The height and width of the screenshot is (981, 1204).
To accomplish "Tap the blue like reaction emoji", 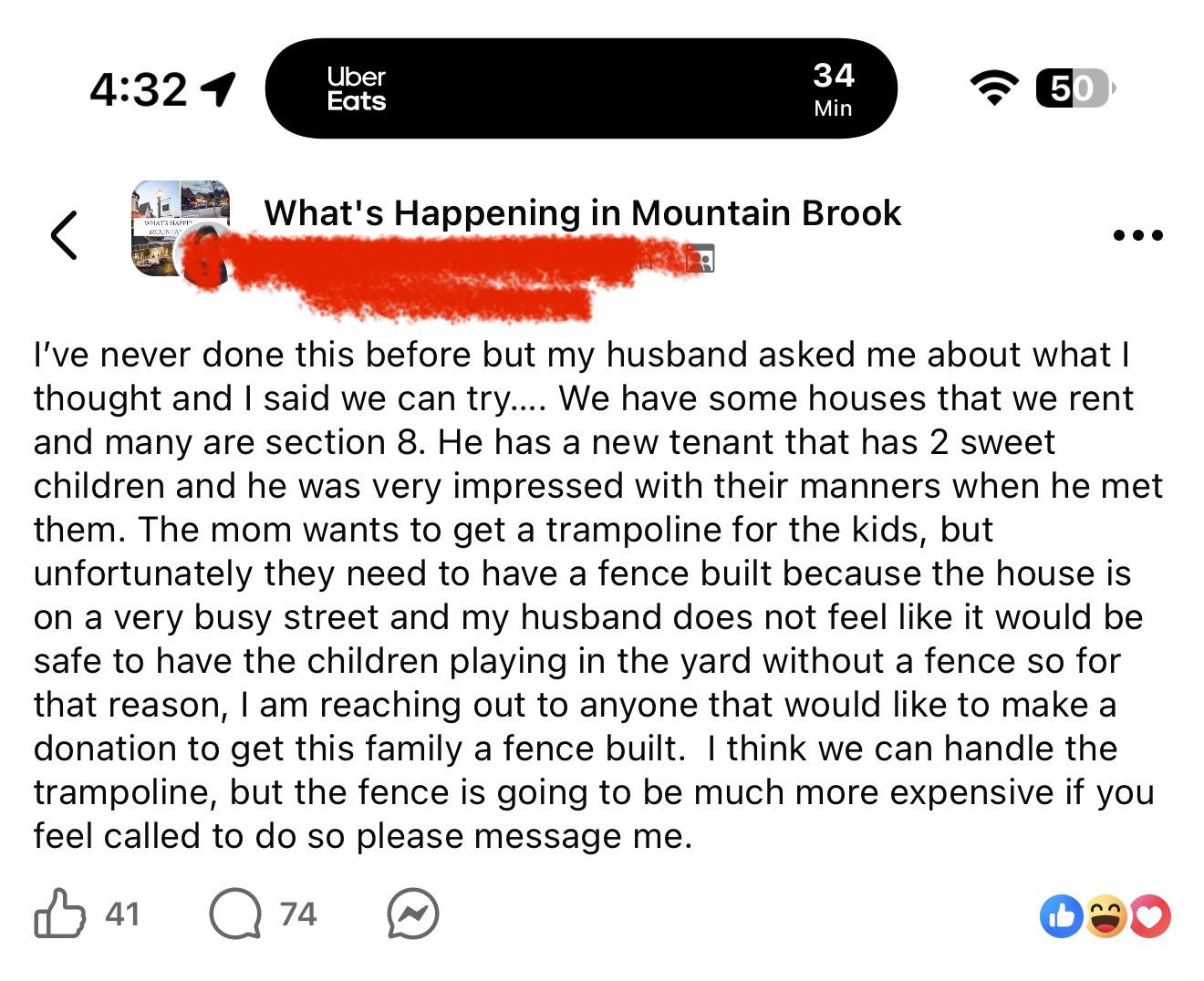I will coord(1062,916).
